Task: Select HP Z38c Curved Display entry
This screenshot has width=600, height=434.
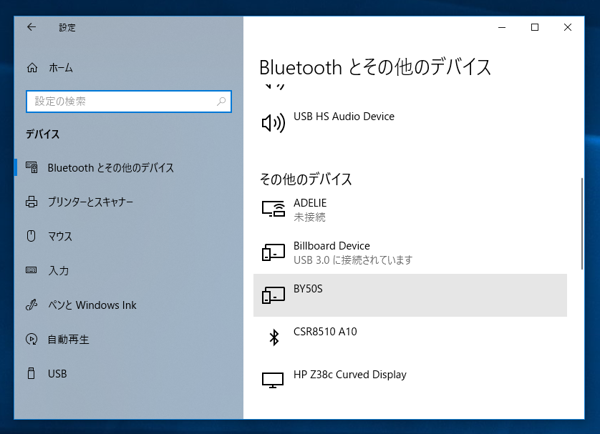Action: (x=410, y=381)
